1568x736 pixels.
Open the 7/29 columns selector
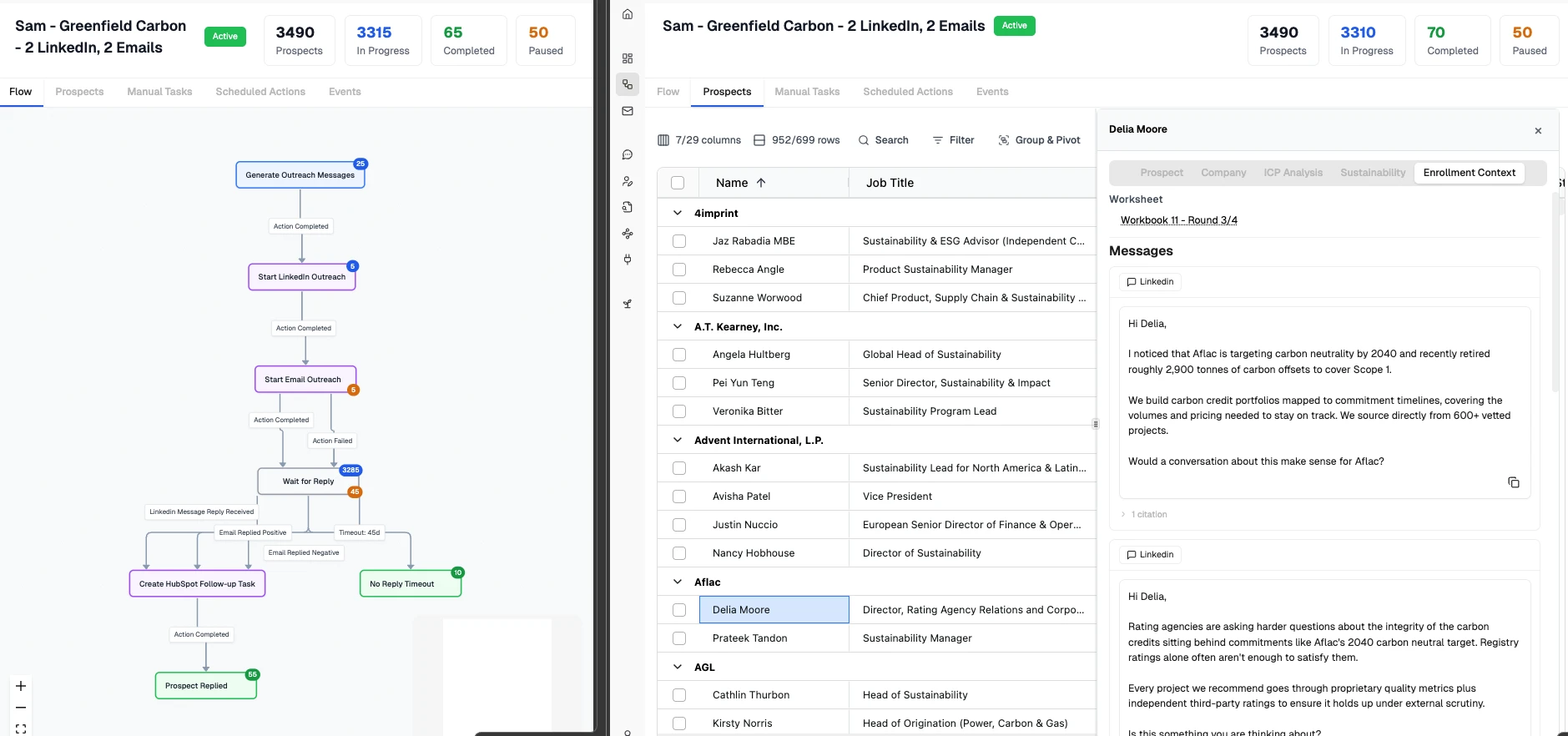[699, 140]
